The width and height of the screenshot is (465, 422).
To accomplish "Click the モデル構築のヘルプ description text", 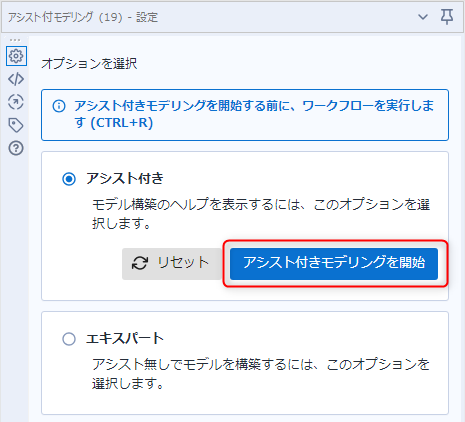I will tap(261, 214).
